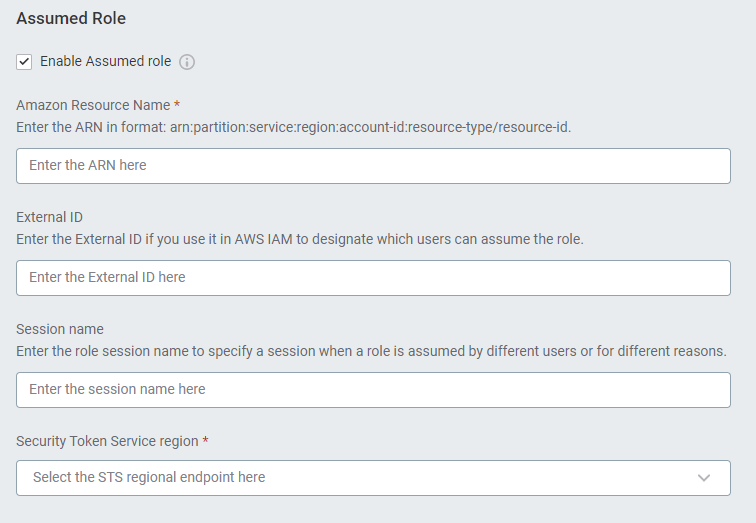Click the red asterisk after Amazon Resource Name

click(177, 105)
